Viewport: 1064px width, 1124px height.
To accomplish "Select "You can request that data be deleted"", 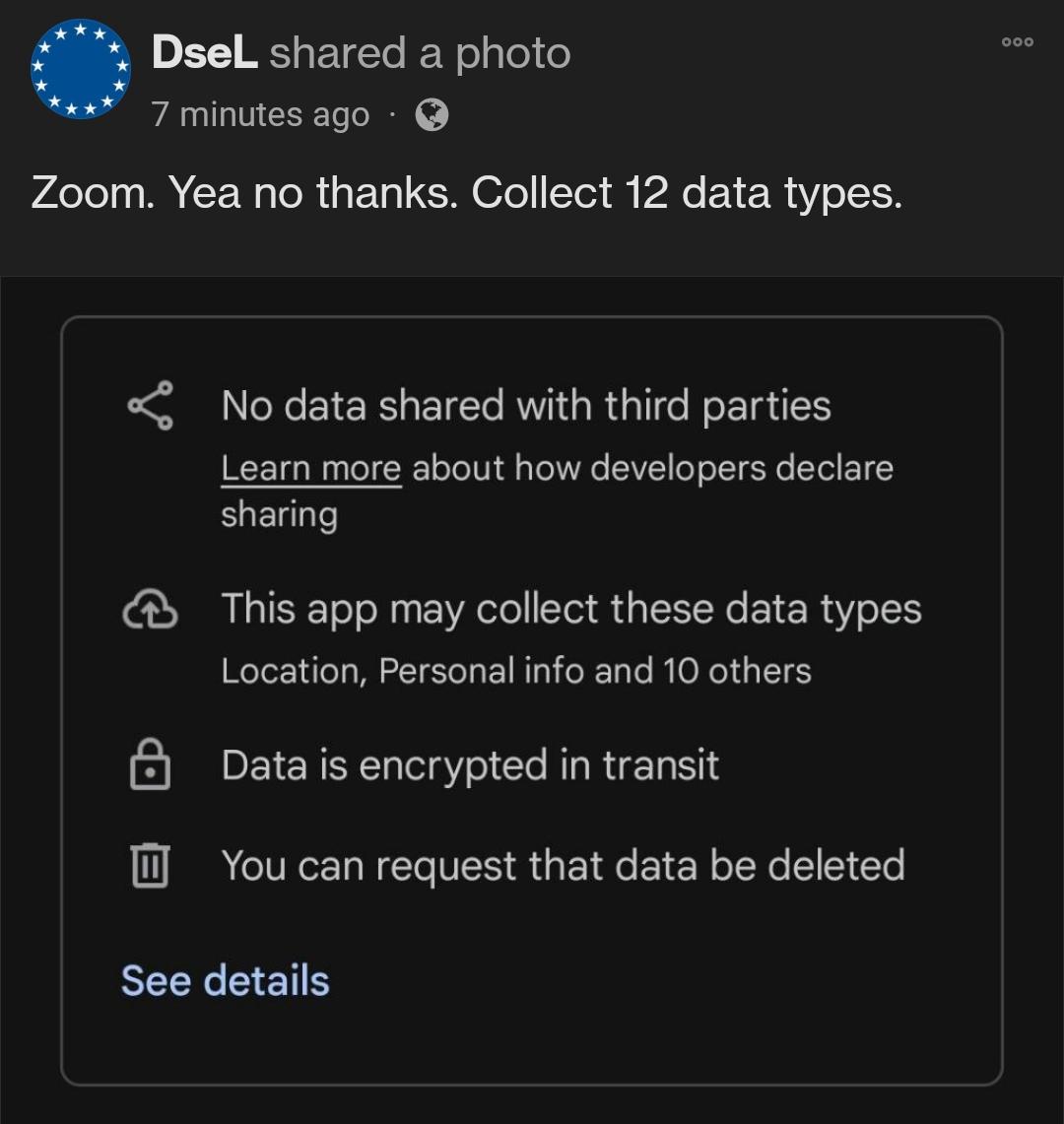I will pos(563,866).
